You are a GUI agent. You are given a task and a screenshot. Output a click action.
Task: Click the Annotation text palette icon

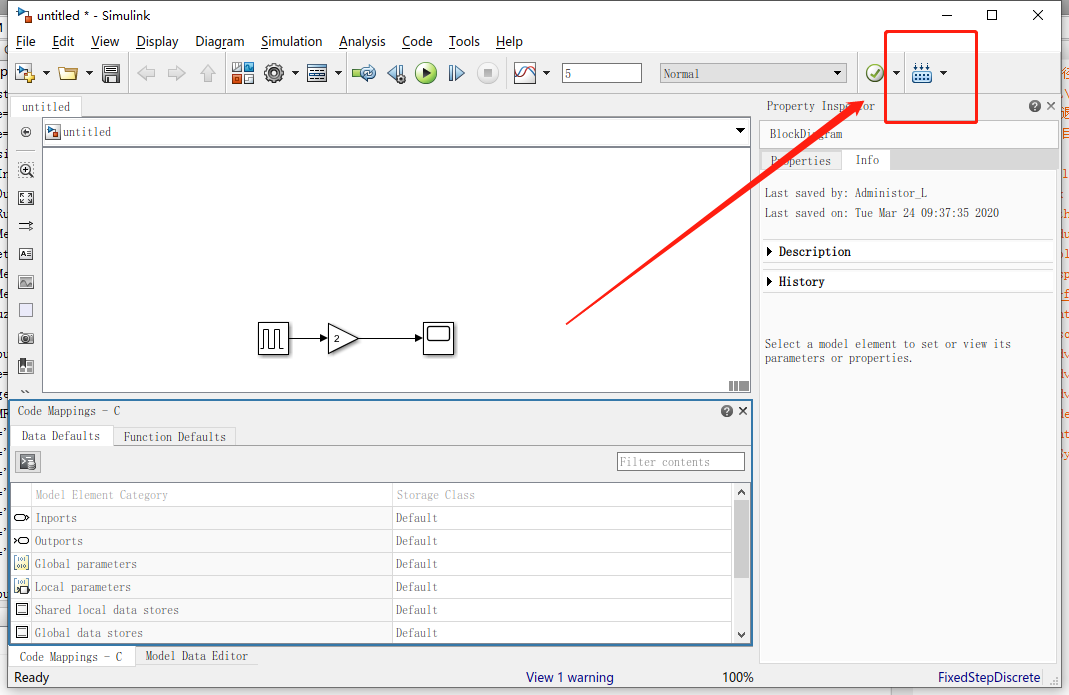point(26,254)
